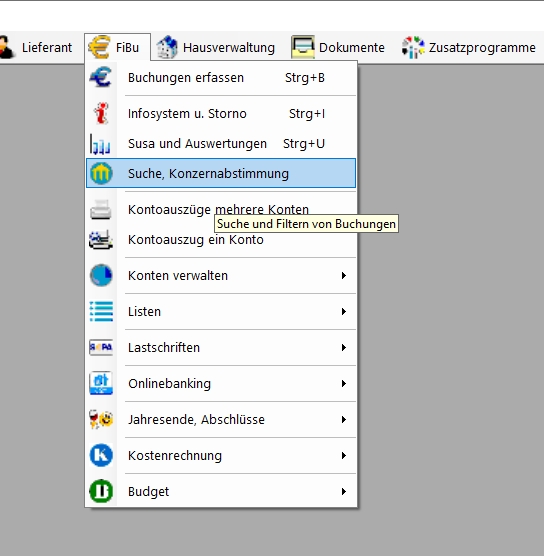Click the list icon beside Listen
The width and height of the screenshot is (544, 556).
click(101, 311)
